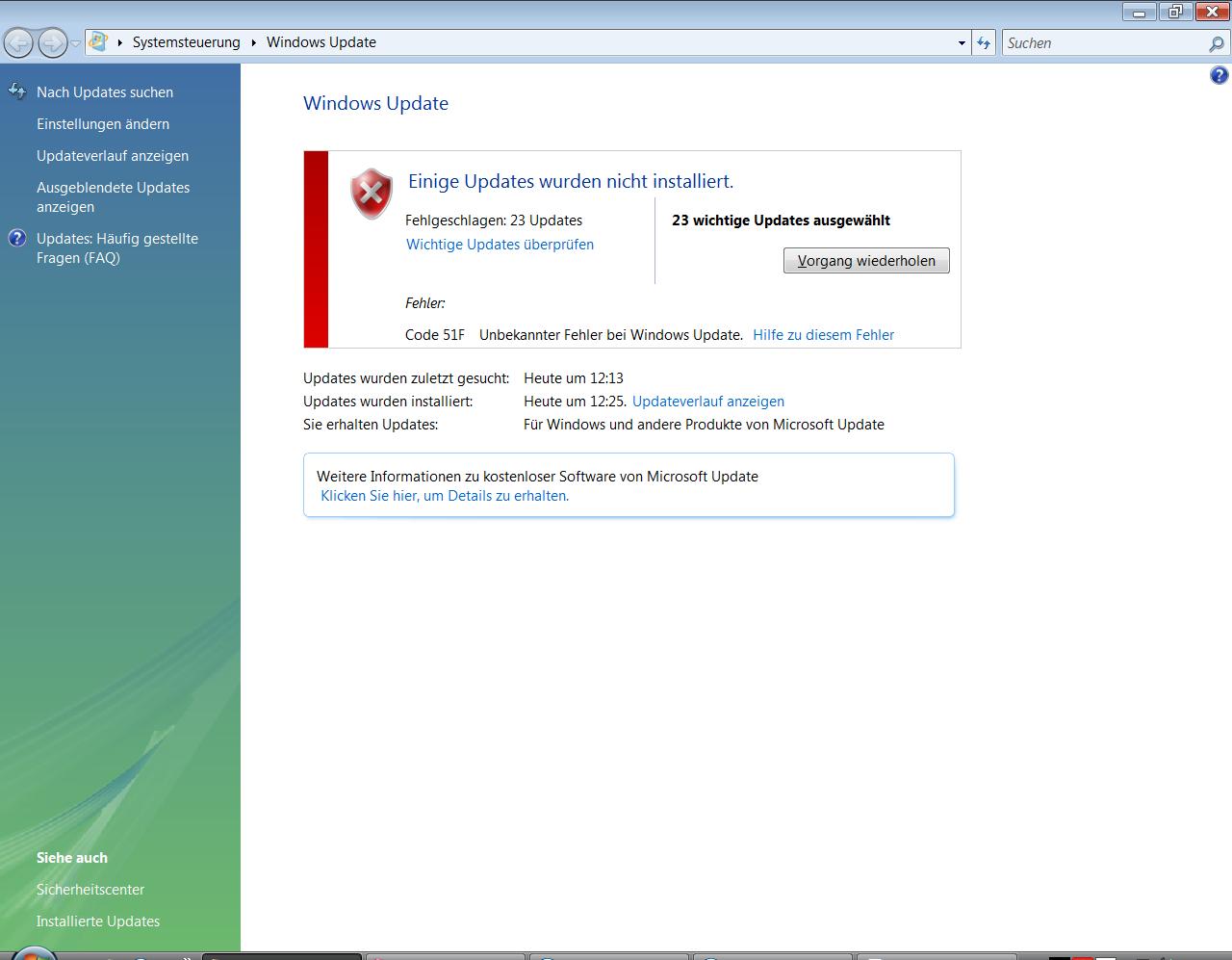Go back with the Back arrow button
Image resolution: width=1232 pixels, height=960 pixels.
pyautogui.click(x=19, y=42)
